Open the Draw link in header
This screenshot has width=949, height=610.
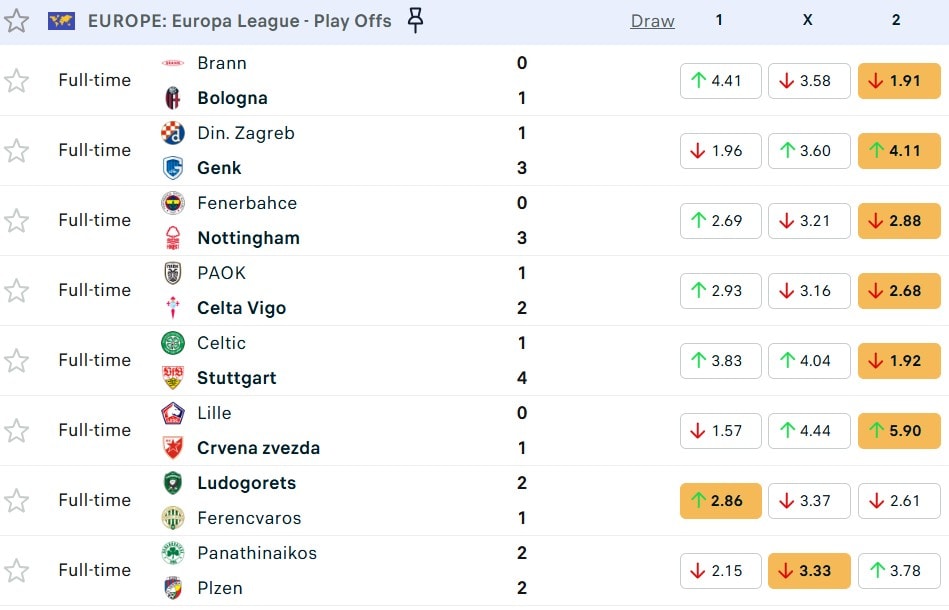pyautogui.click(x=652, y=21)
